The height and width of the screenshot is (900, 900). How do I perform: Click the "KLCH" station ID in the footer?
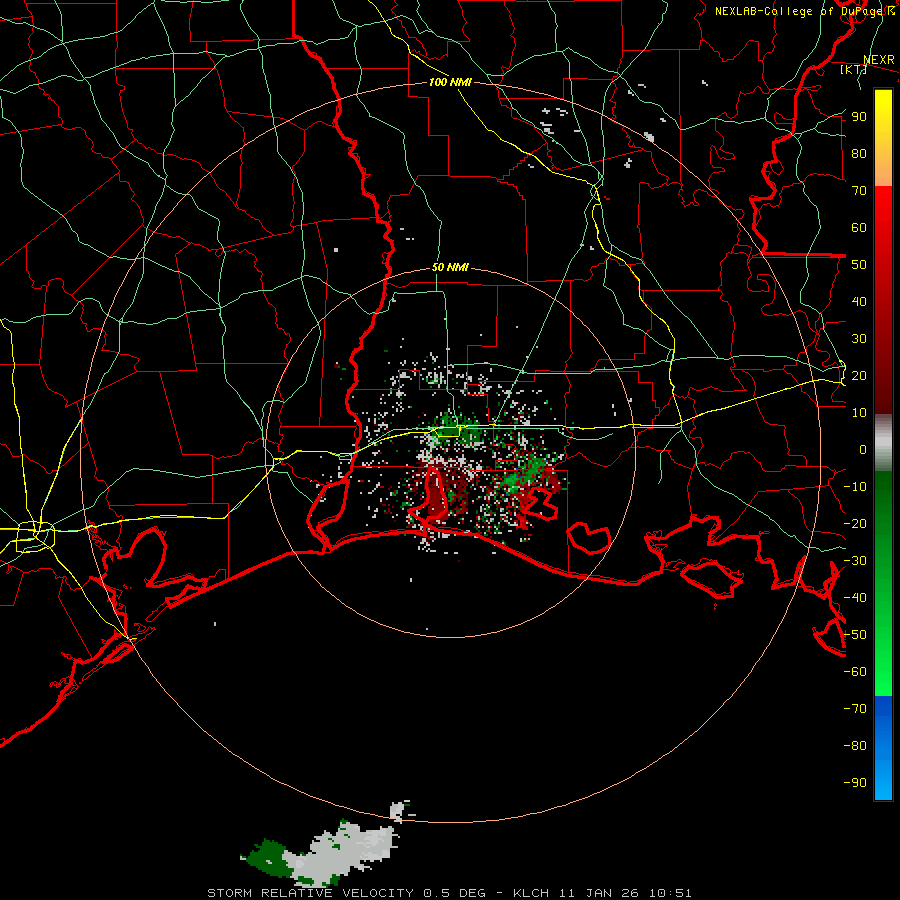(x=532, y=893)
